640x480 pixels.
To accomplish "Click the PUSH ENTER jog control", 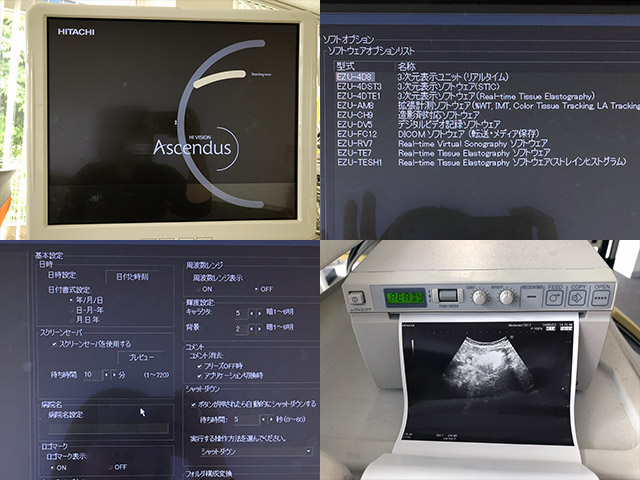I will [448, 295].
